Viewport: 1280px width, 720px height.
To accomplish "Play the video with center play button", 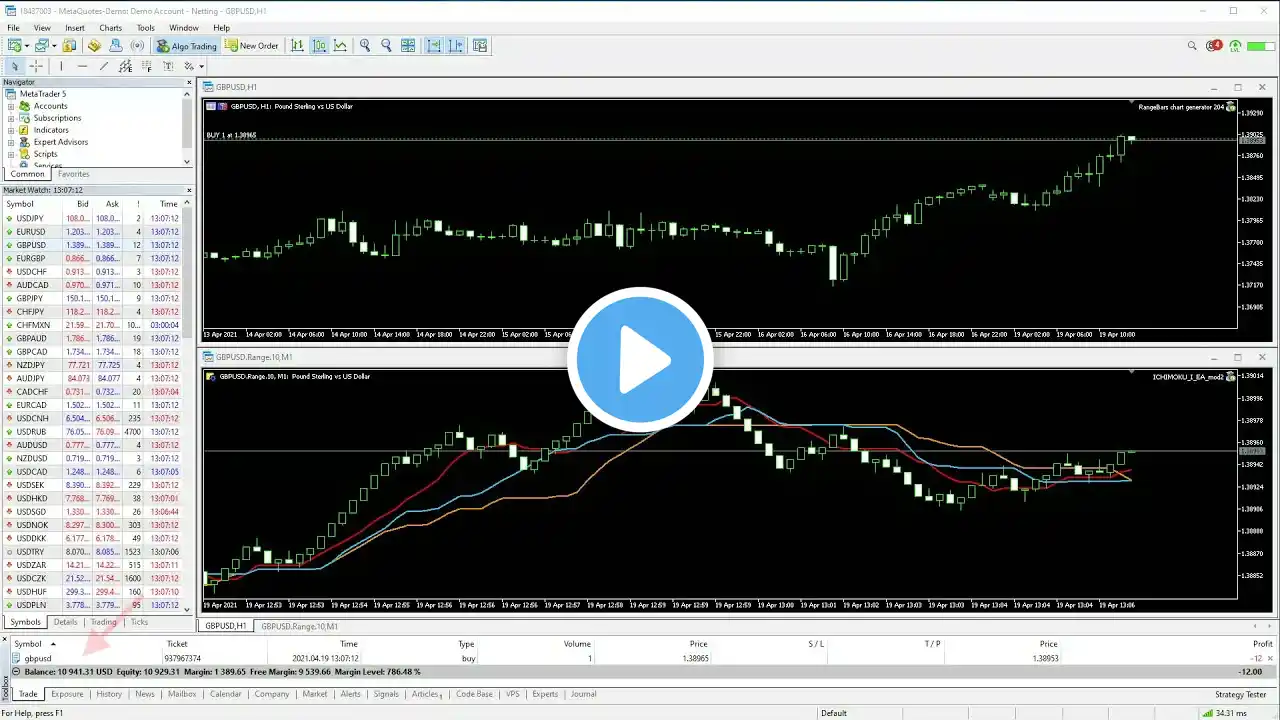I will (640, 360).
